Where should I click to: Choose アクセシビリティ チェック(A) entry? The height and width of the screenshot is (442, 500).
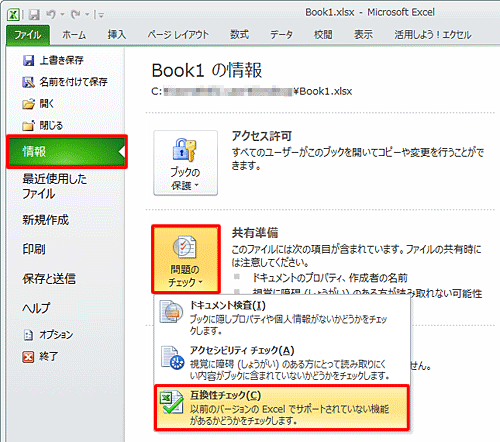(282, 363)
